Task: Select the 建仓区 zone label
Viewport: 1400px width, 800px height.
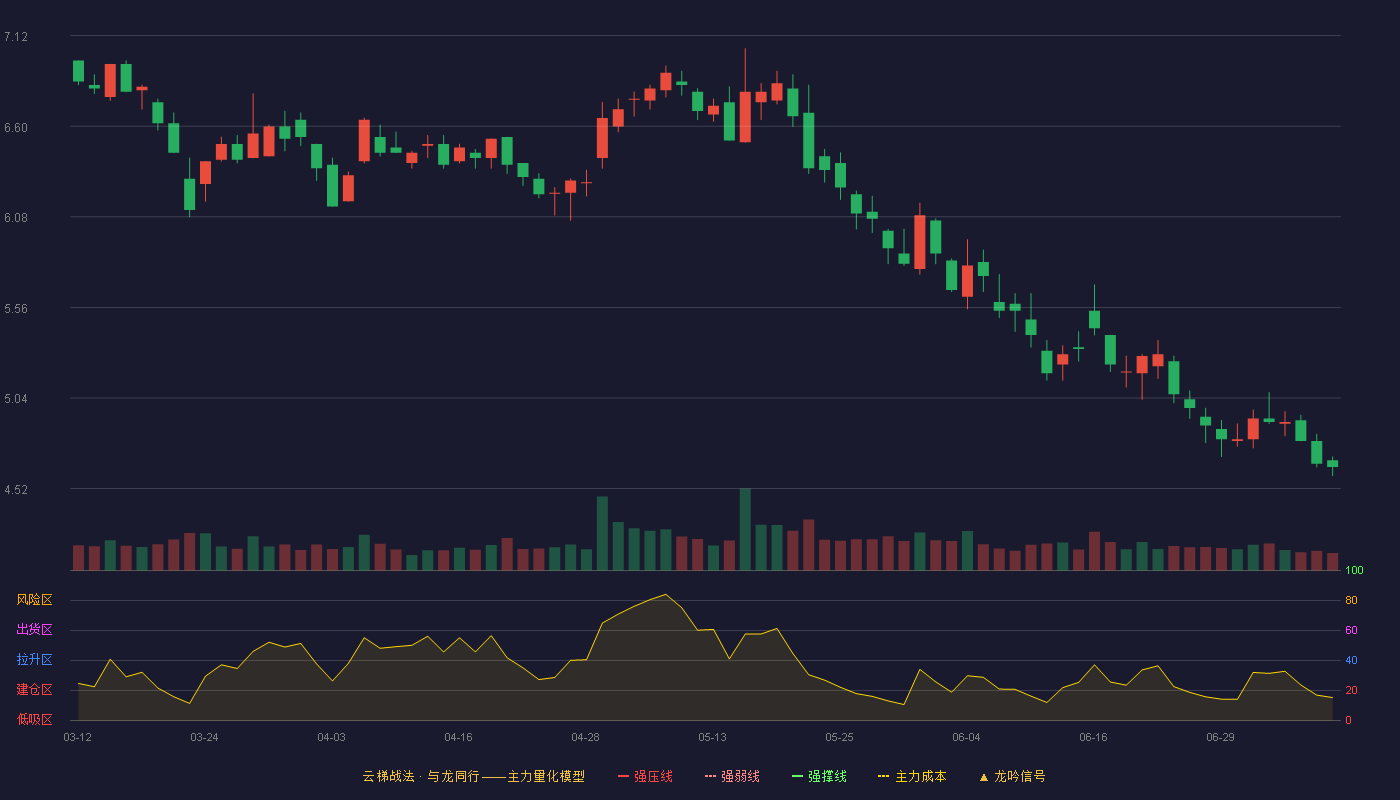Action: 35,690
